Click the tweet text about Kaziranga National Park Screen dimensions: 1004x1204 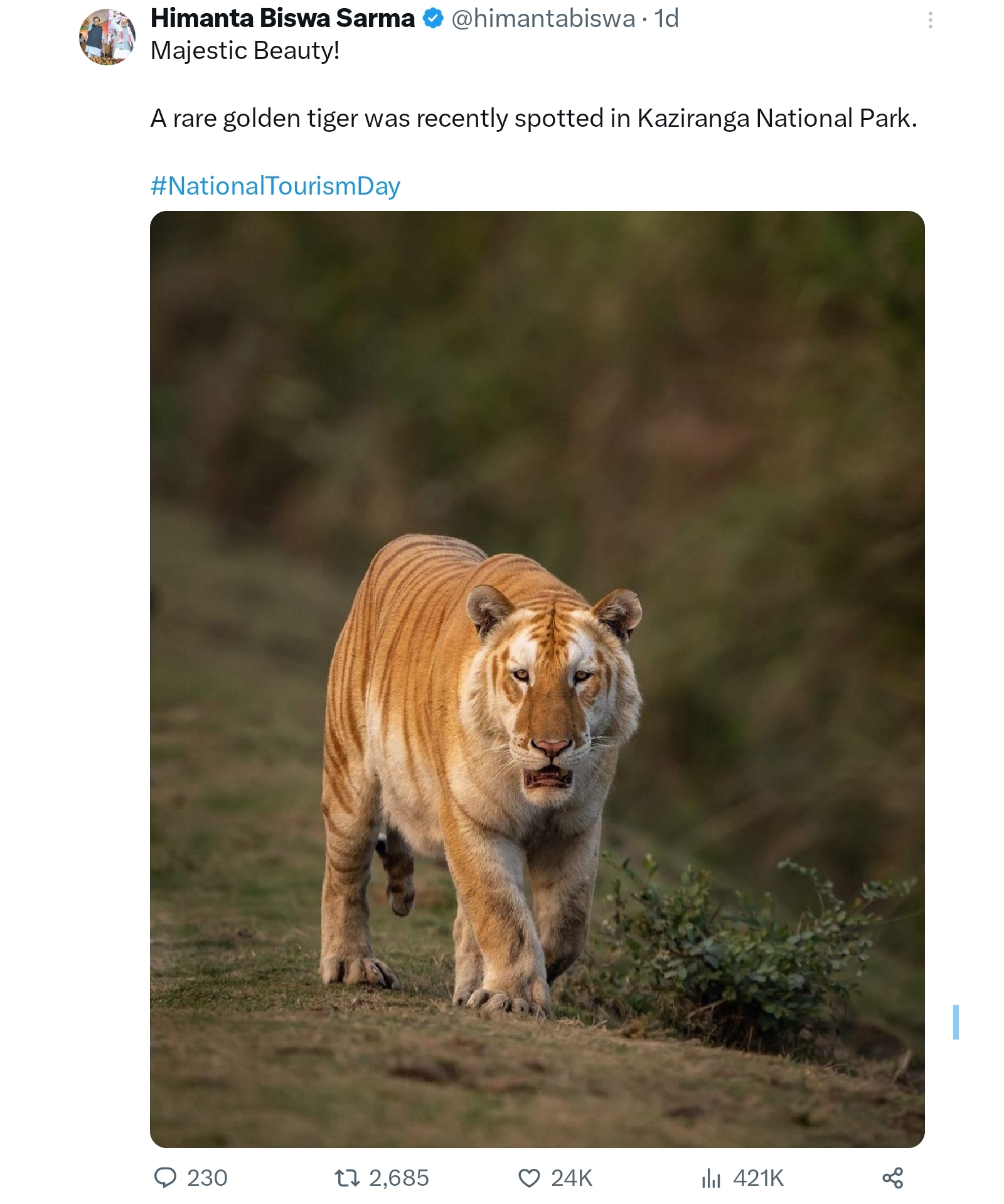point(533,118)
